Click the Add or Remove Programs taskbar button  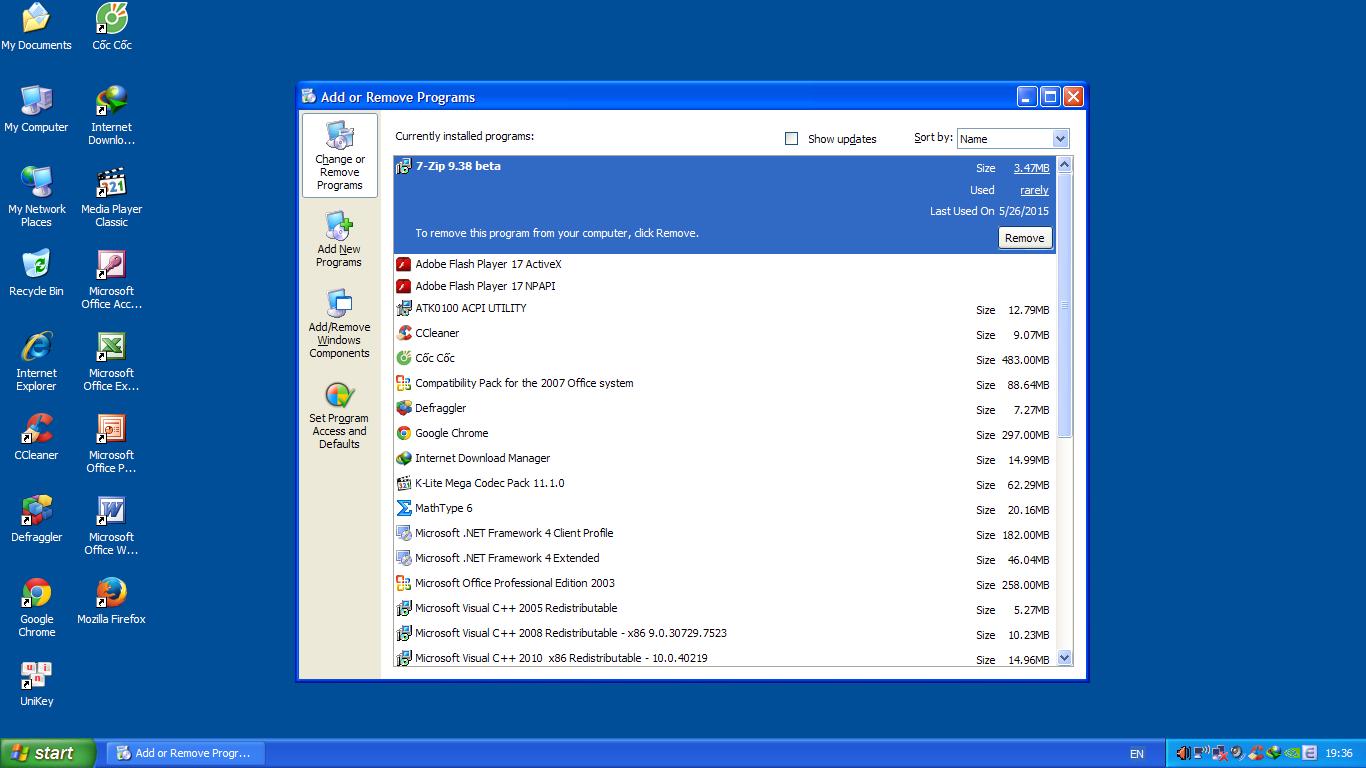(185, 753)
